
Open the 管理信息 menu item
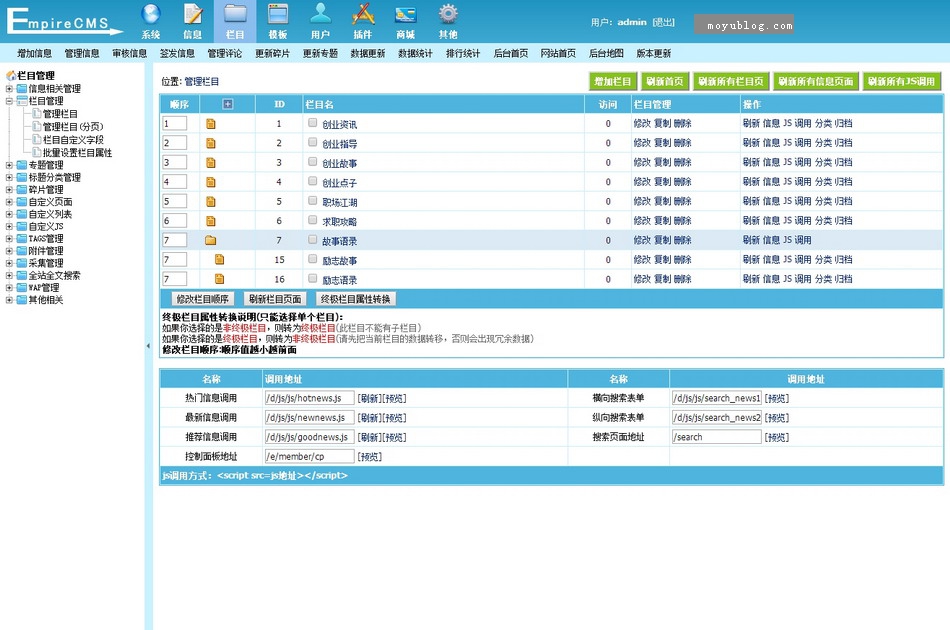(82, 53)
